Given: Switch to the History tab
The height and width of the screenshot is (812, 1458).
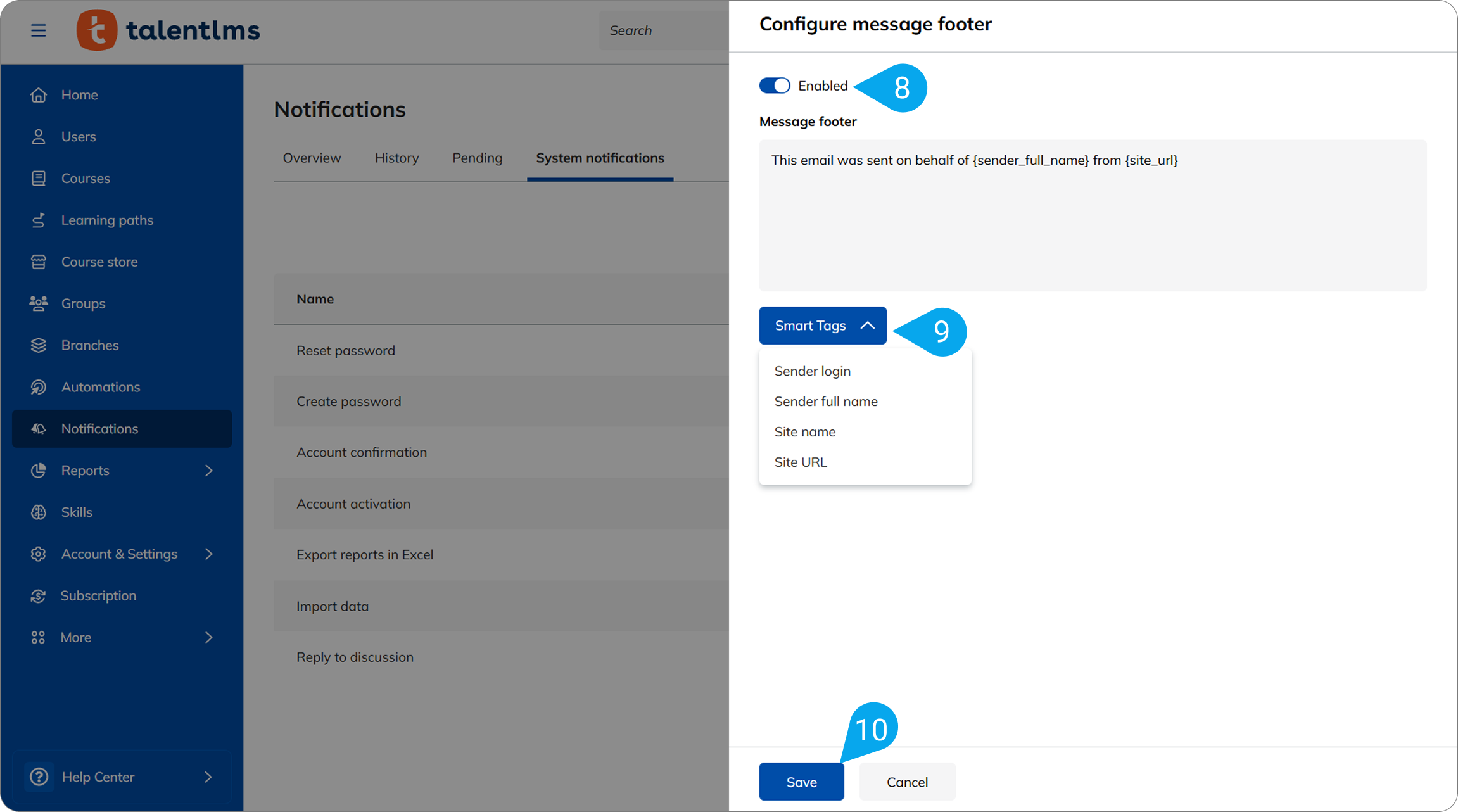Looking at the screenshot, I should click(396, 158).
